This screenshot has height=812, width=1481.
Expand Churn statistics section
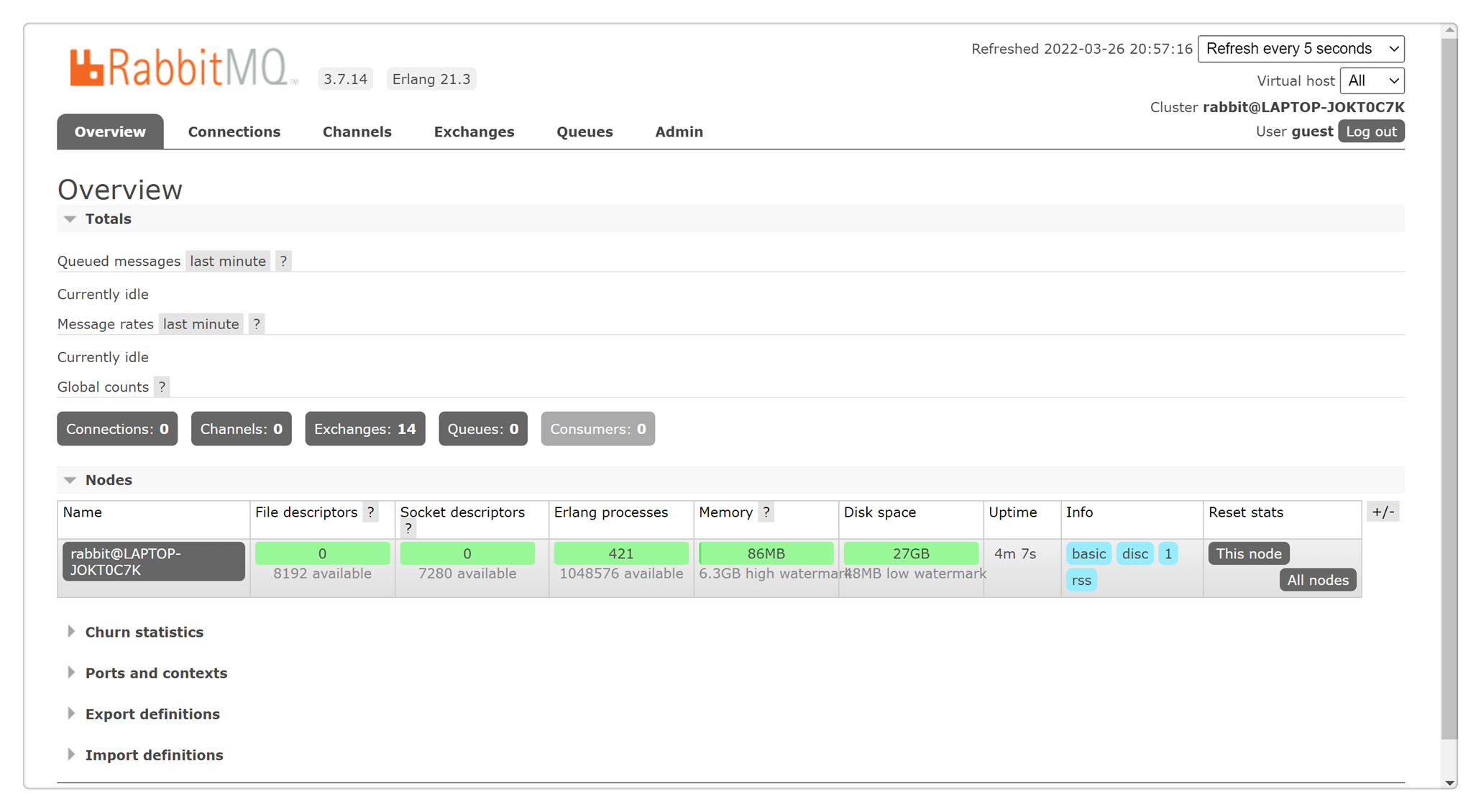click(144, 632)
